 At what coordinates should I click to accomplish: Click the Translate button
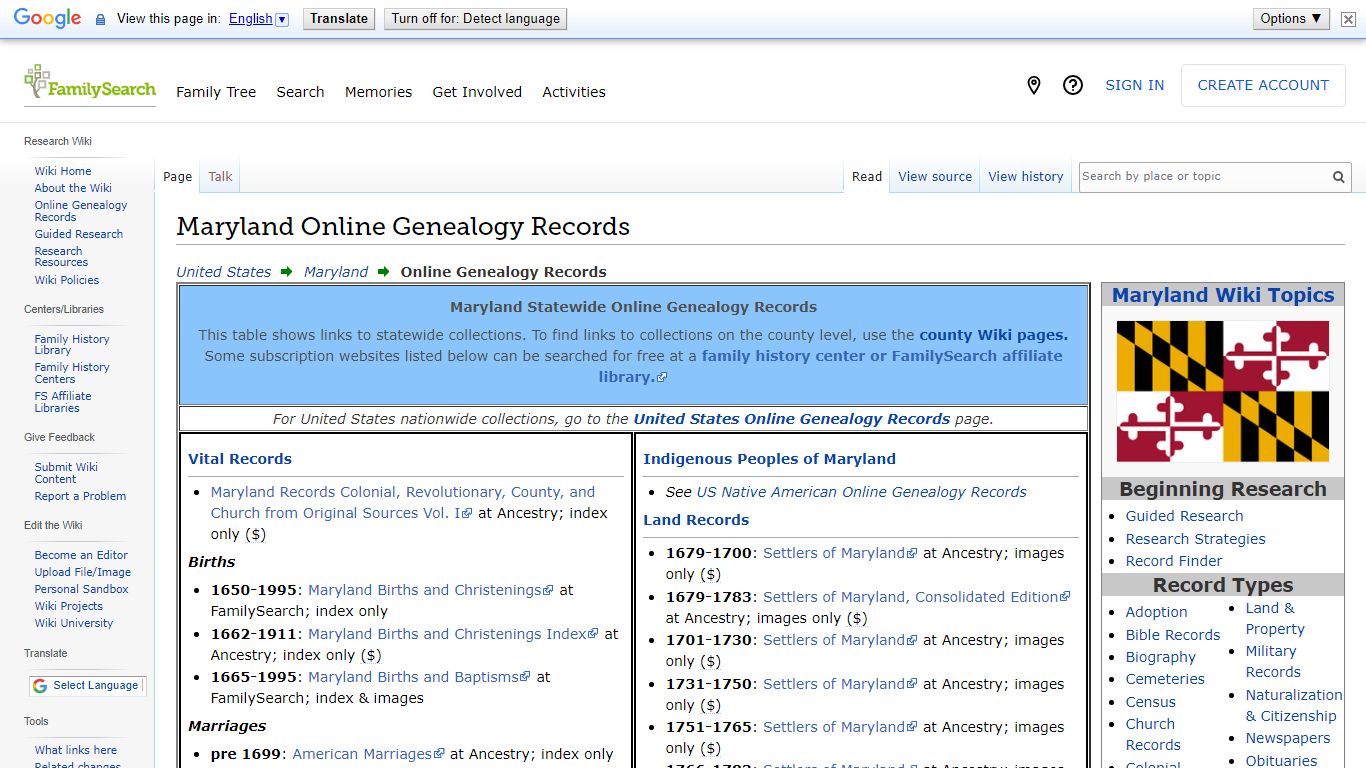click(339, 19)
